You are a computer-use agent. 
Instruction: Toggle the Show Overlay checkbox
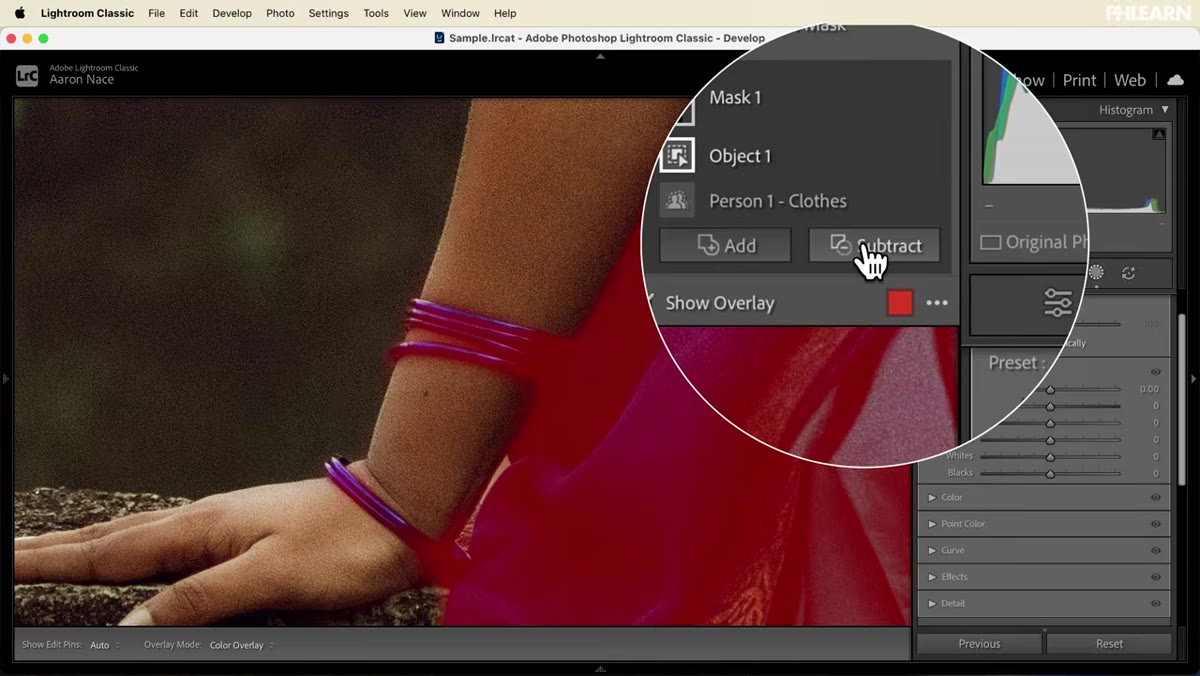coord(650,300)
